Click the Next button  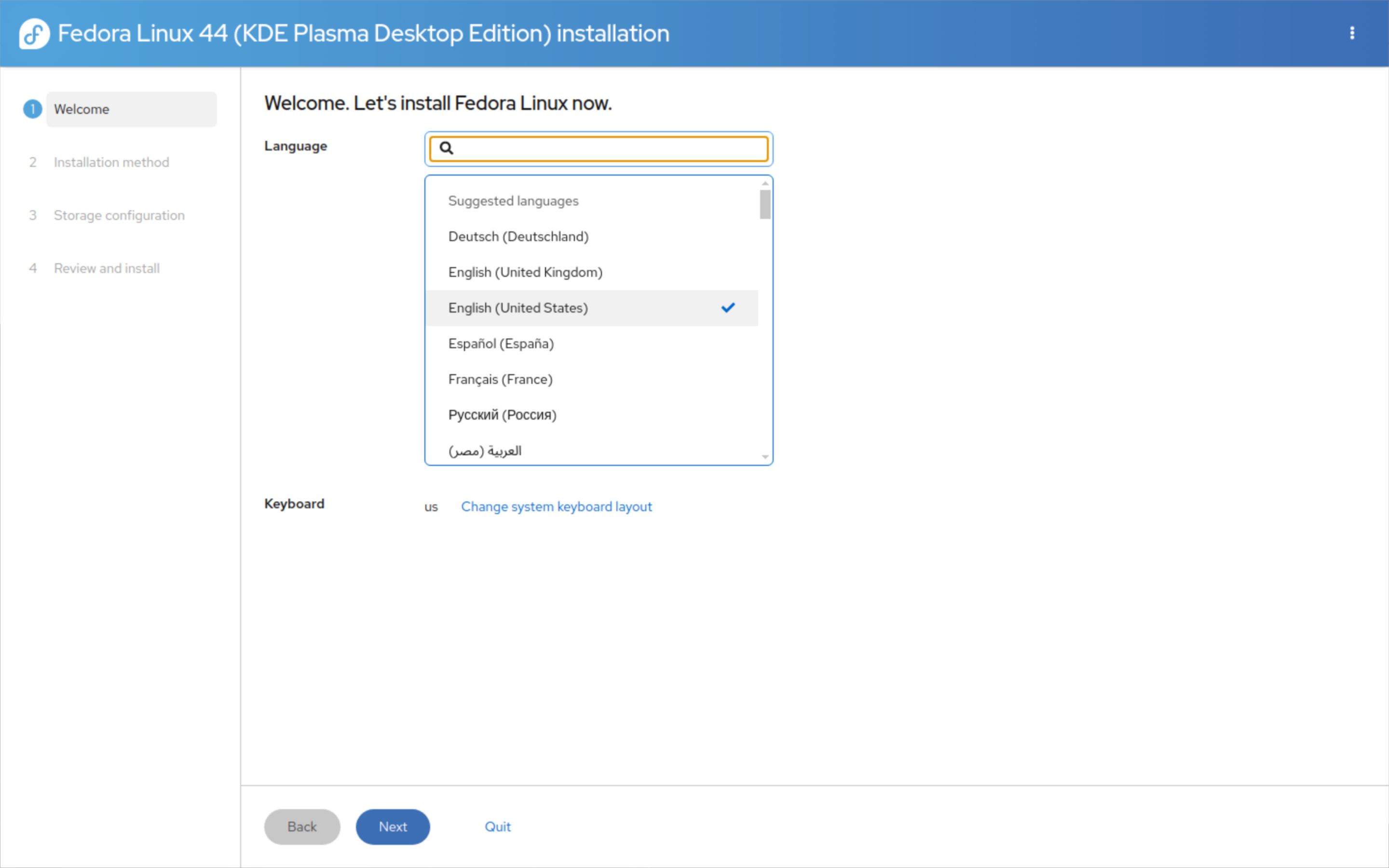click(x=393, y=827)
